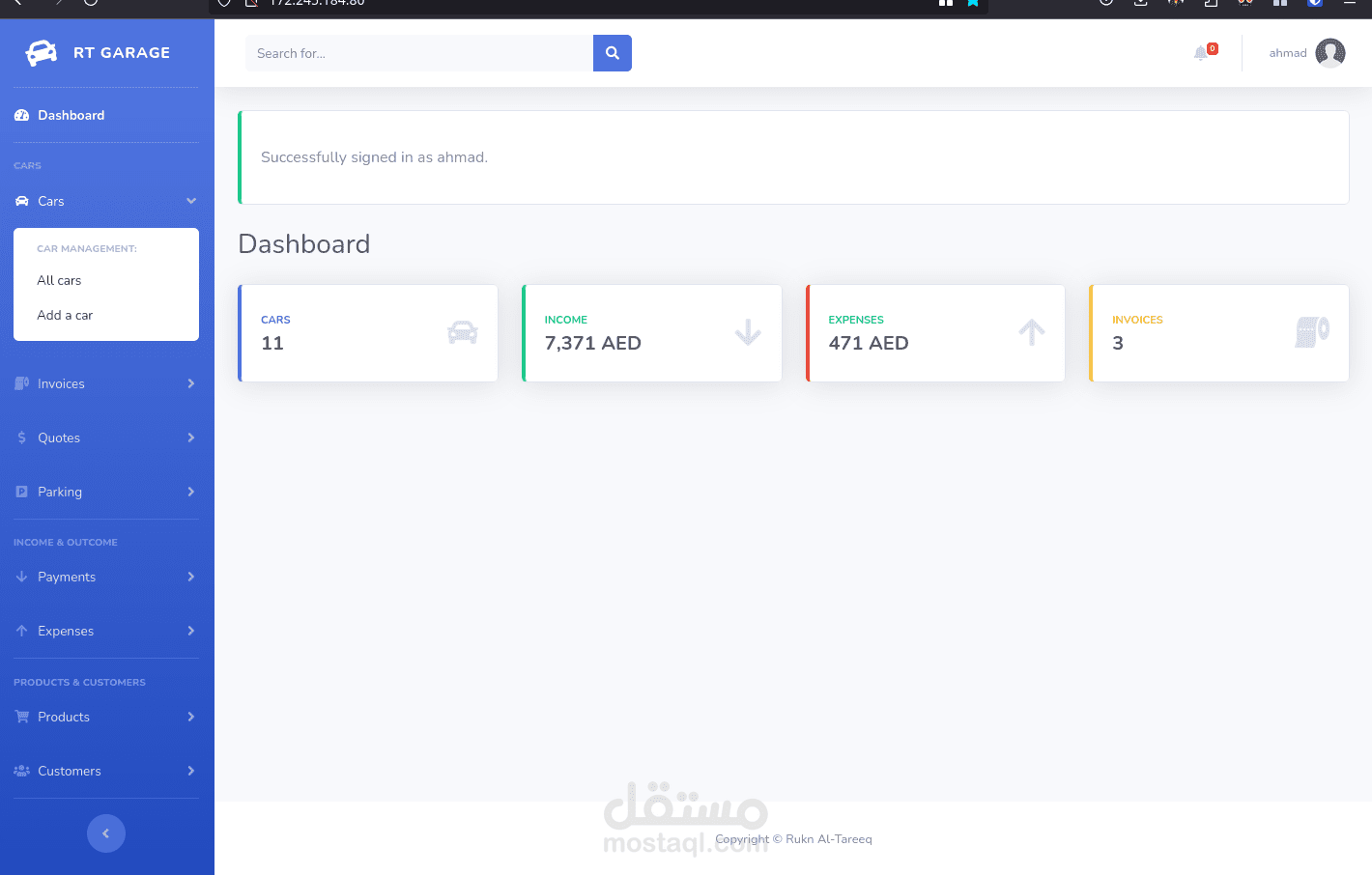Click the INVOICES card heading label
The image size is (1372, 875).
click(1137, 320)
